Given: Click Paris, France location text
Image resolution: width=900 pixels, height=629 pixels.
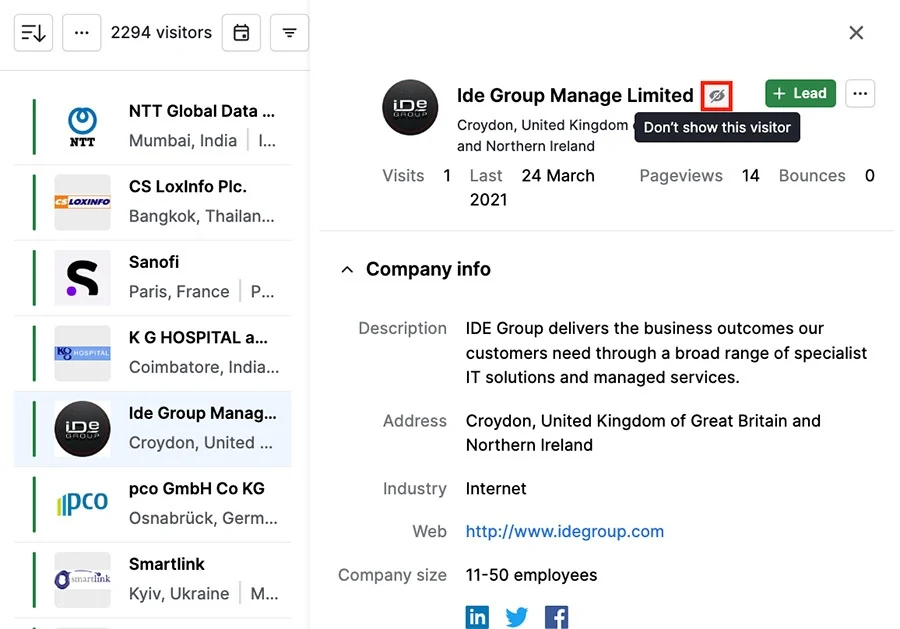Looking at the screenshot, I should (179, 292).
